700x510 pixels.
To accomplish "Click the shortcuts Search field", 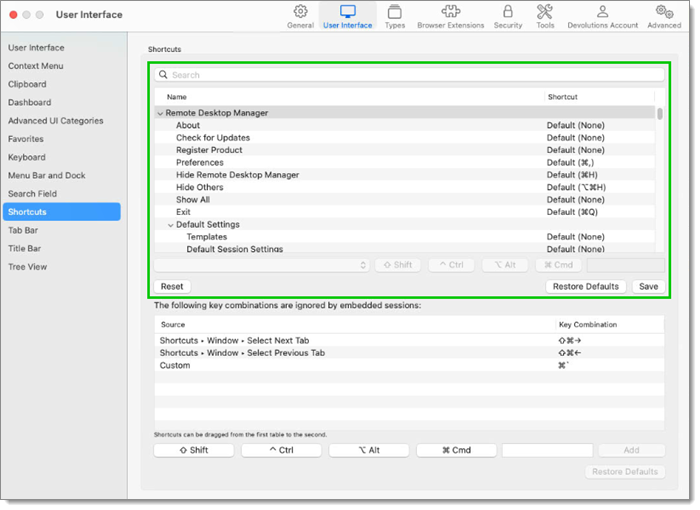I will pos(409,75).
